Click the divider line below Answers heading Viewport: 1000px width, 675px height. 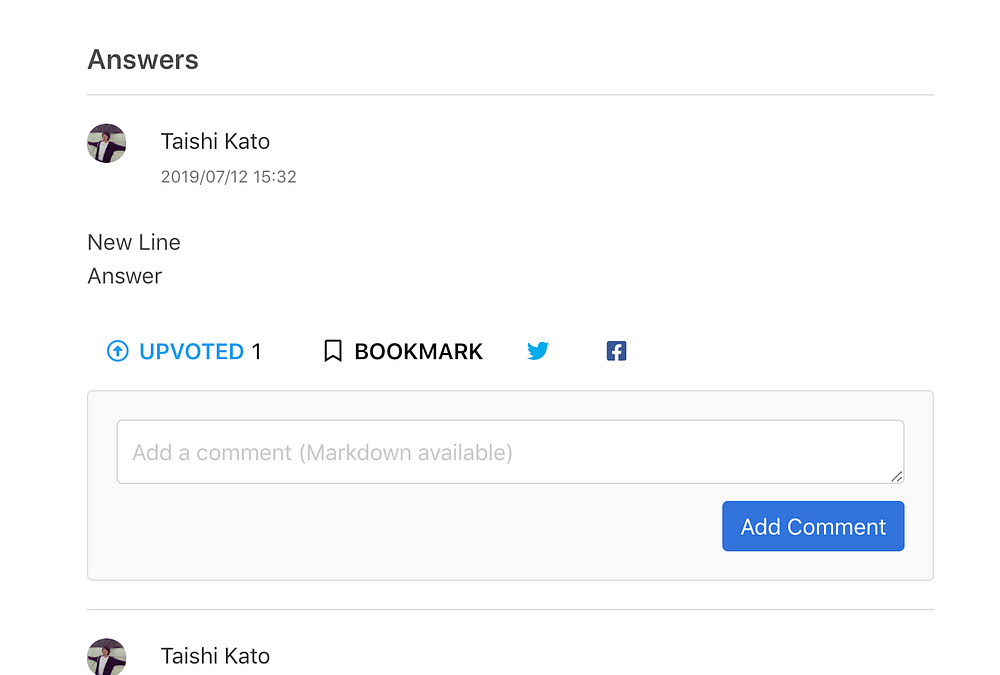[x=510, y=95]
